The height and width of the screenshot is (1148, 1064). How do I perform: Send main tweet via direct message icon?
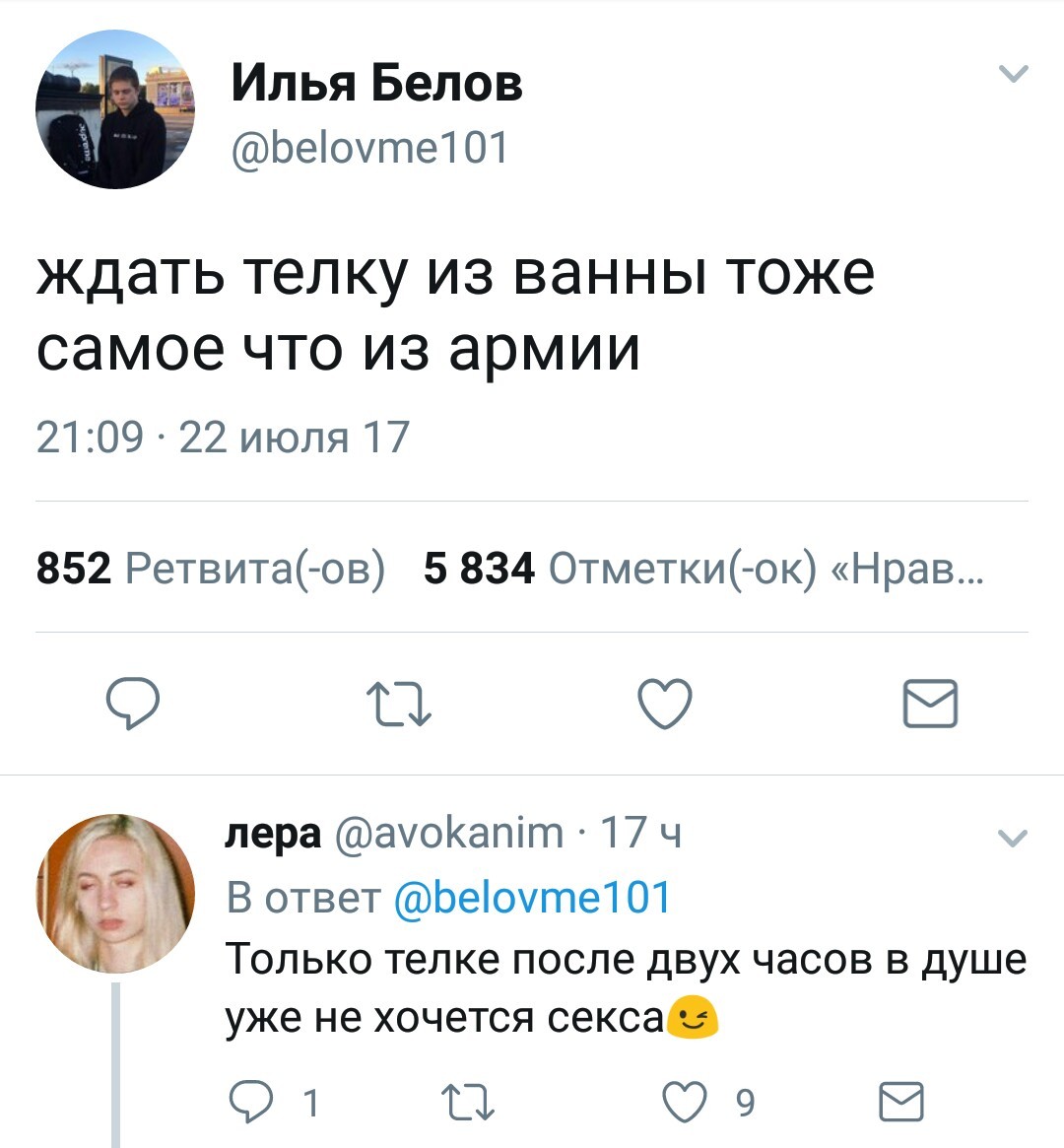click(930, 704)
